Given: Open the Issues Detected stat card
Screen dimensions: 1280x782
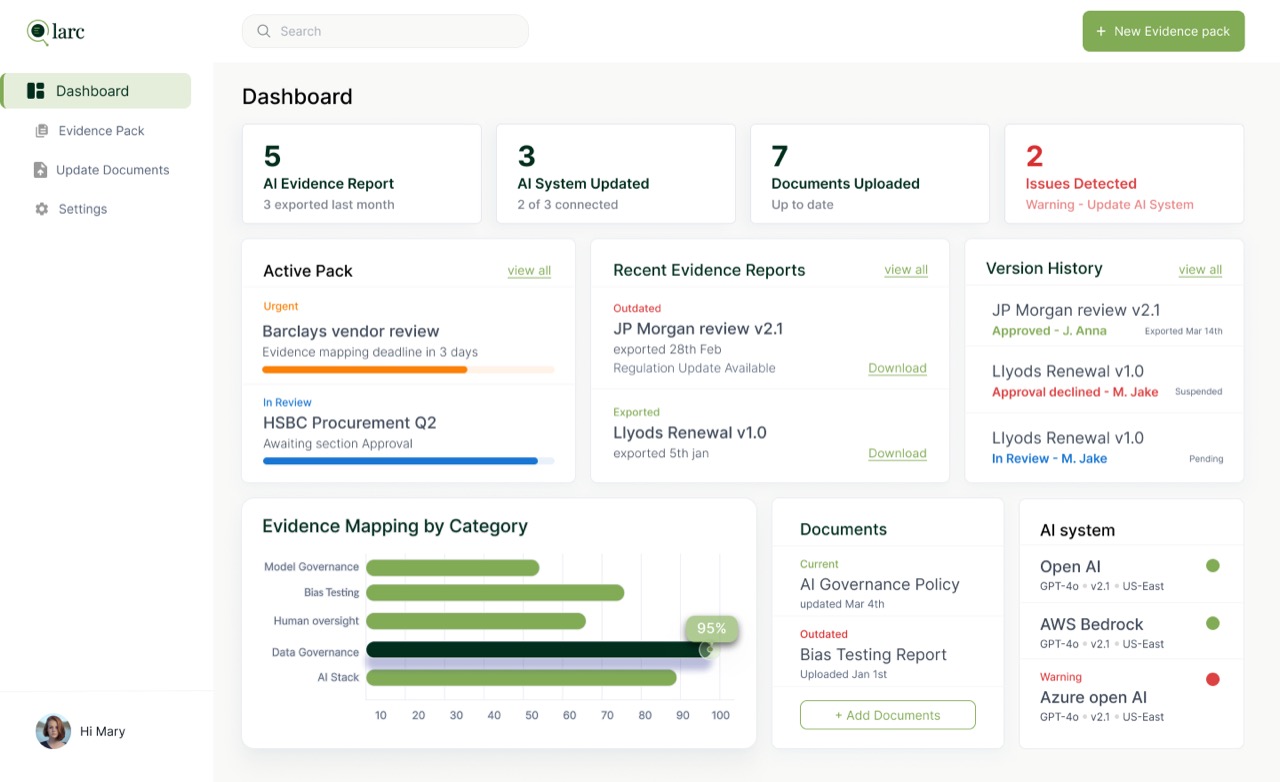Looking at the screenshot, I should (1124, 174).
